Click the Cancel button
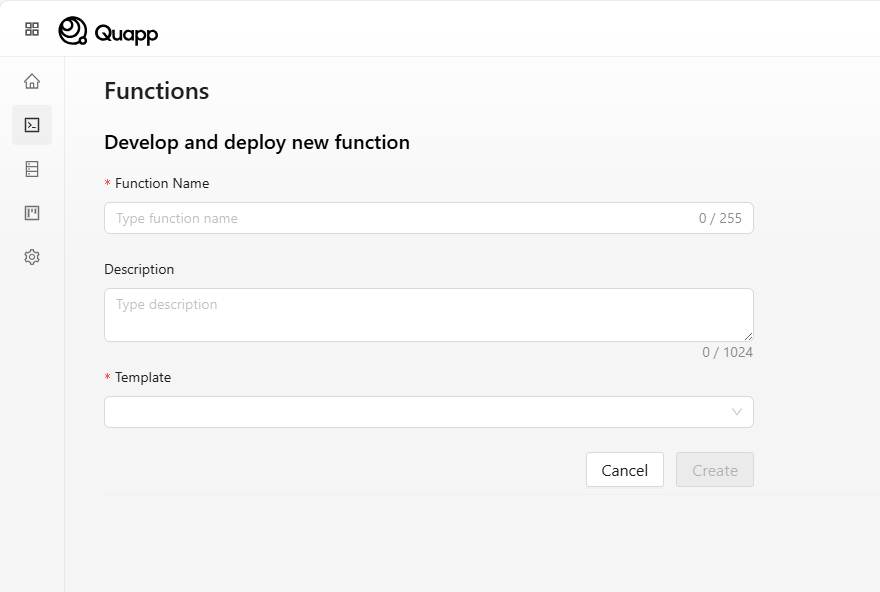 coord(624,470)
